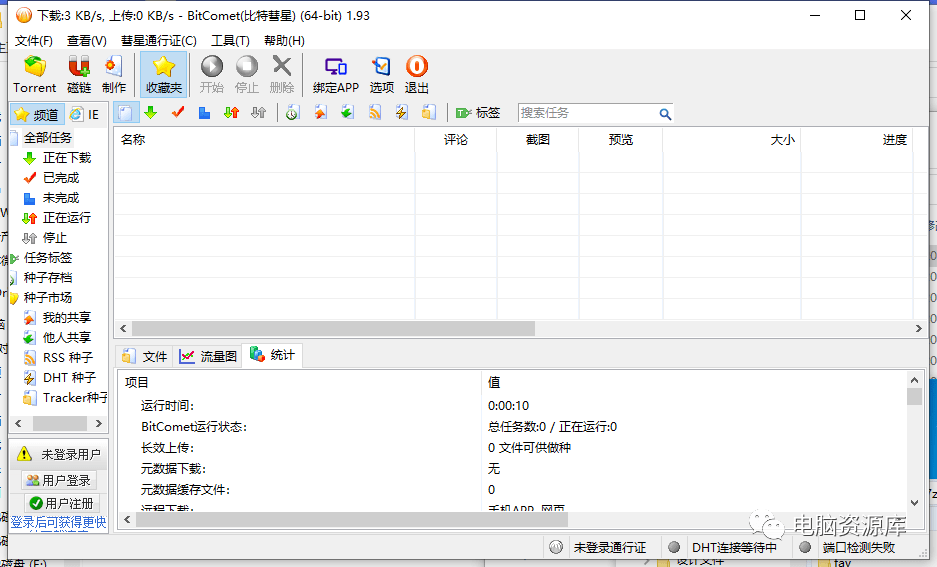This screenshot has width=937, height=567.
Task: Toggle the favorites bar (收藏夹)
Action: tap(164, 75)
